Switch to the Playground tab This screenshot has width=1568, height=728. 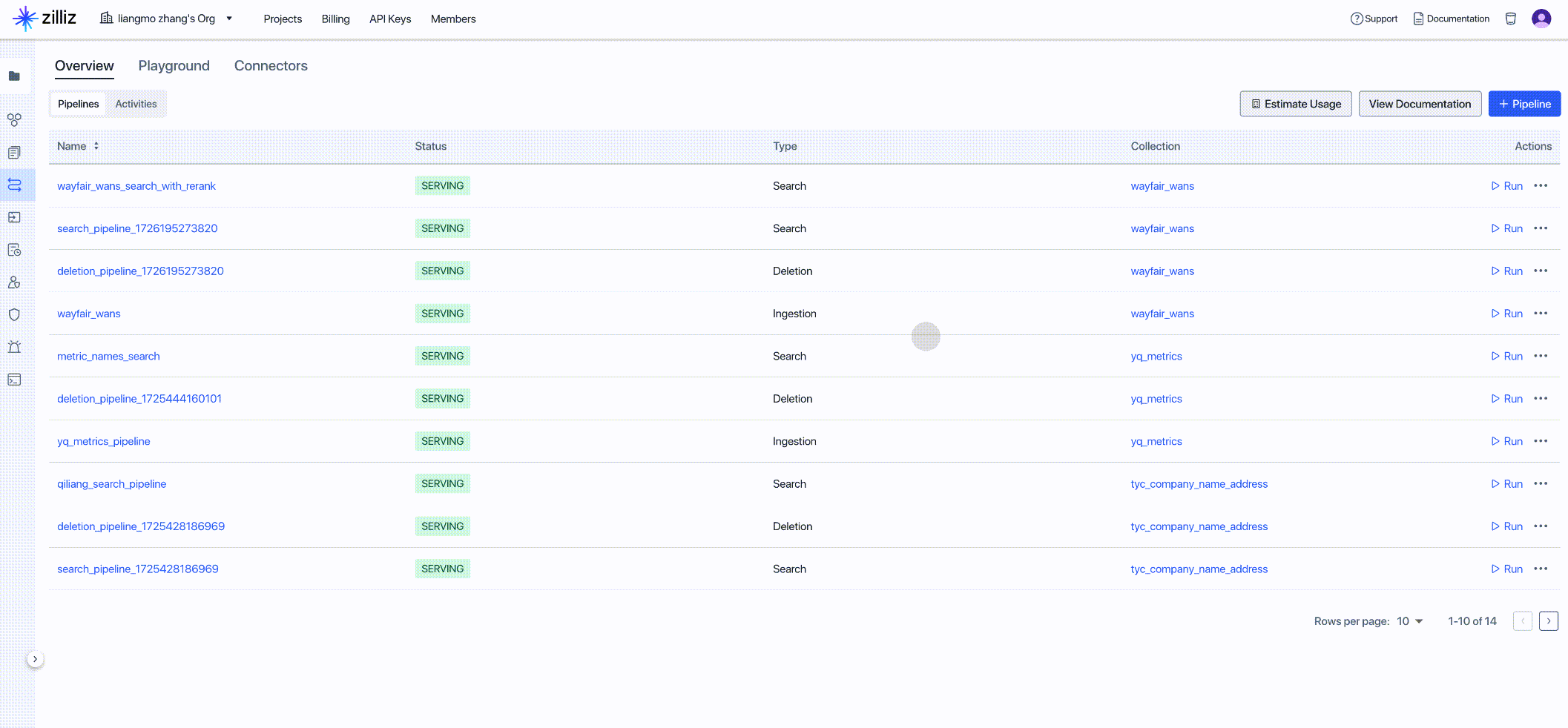coord(174,66)
